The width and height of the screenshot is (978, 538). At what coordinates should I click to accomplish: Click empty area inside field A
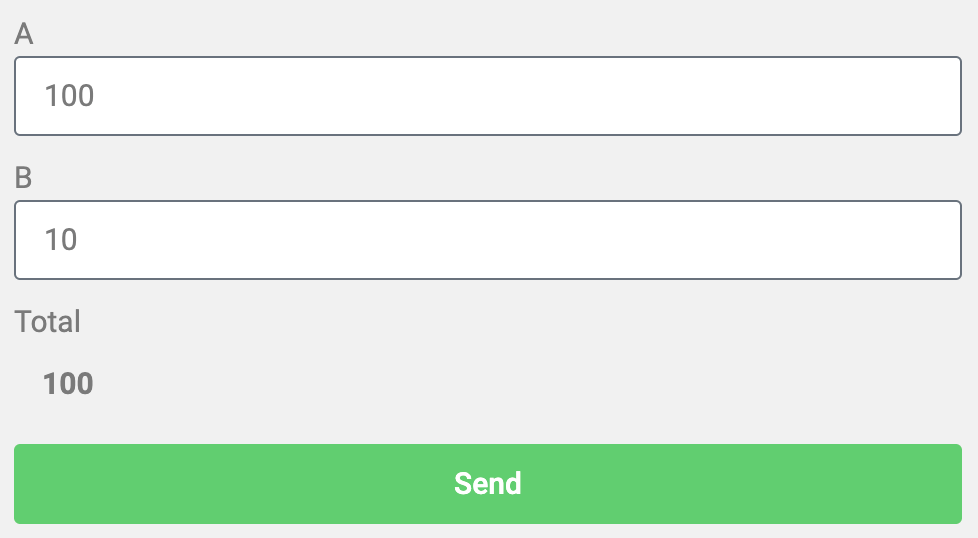click(530, 96)
